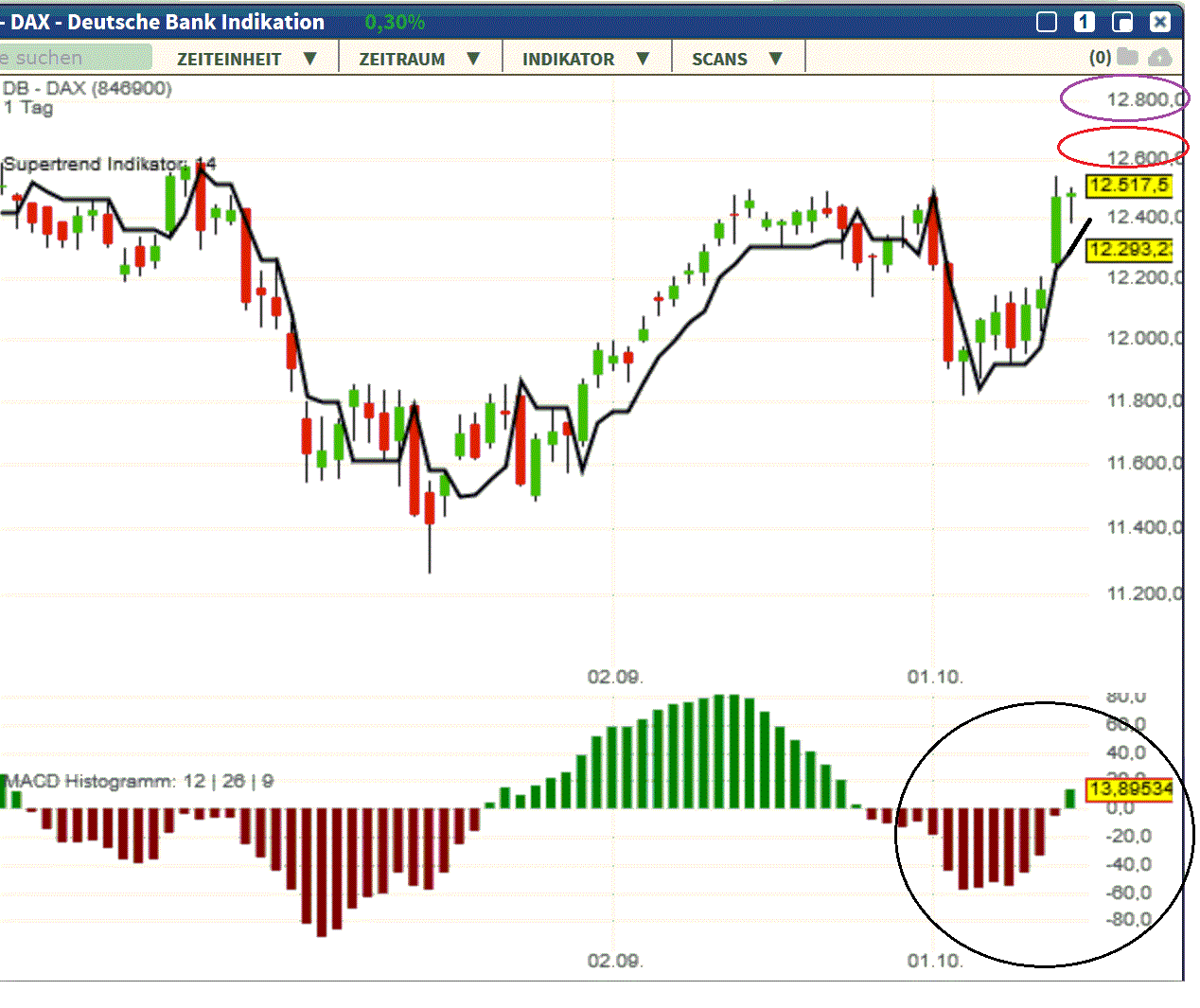Click the Supertrend Indikator label
This screenshot has width=1200, height=1008.
coord(110,164)
